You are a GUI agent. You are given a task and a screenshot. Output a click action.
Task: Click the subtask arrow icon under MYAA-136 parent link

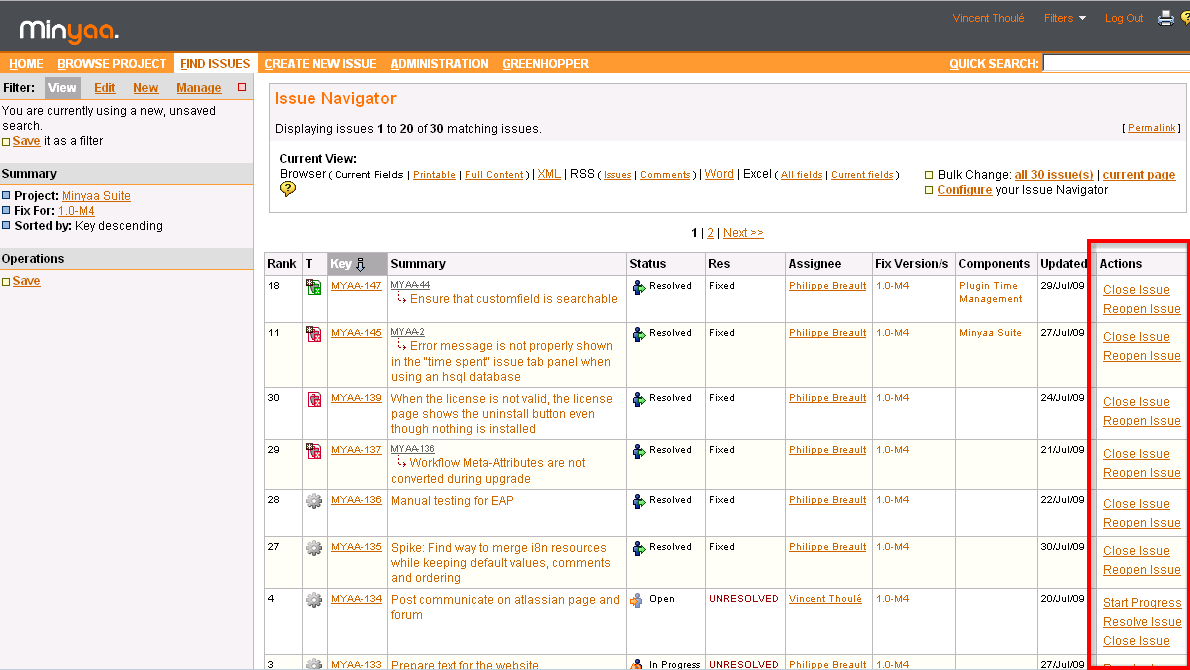pos(401,462)
